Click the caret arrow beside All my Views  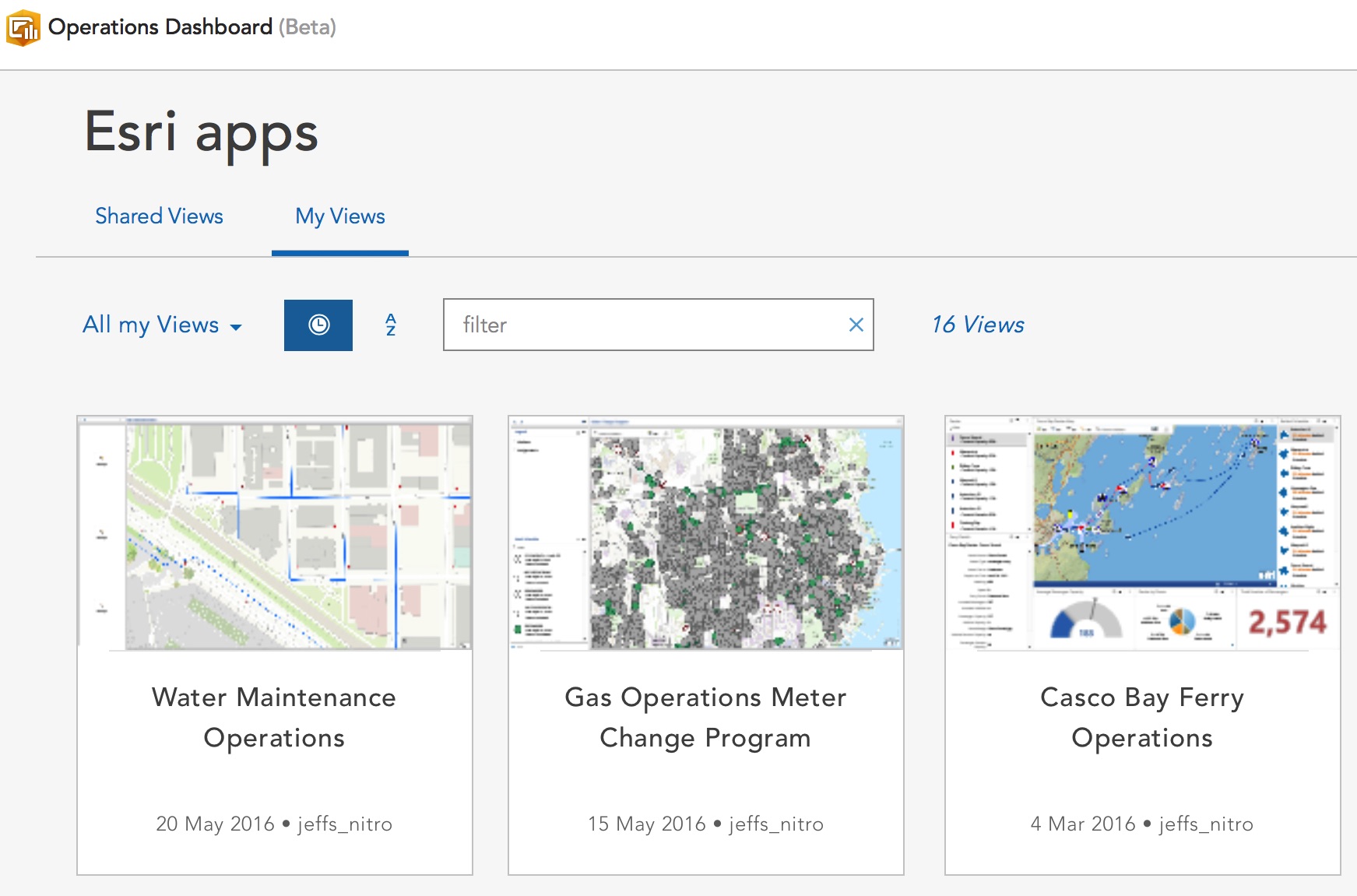(x=236, y=327)
